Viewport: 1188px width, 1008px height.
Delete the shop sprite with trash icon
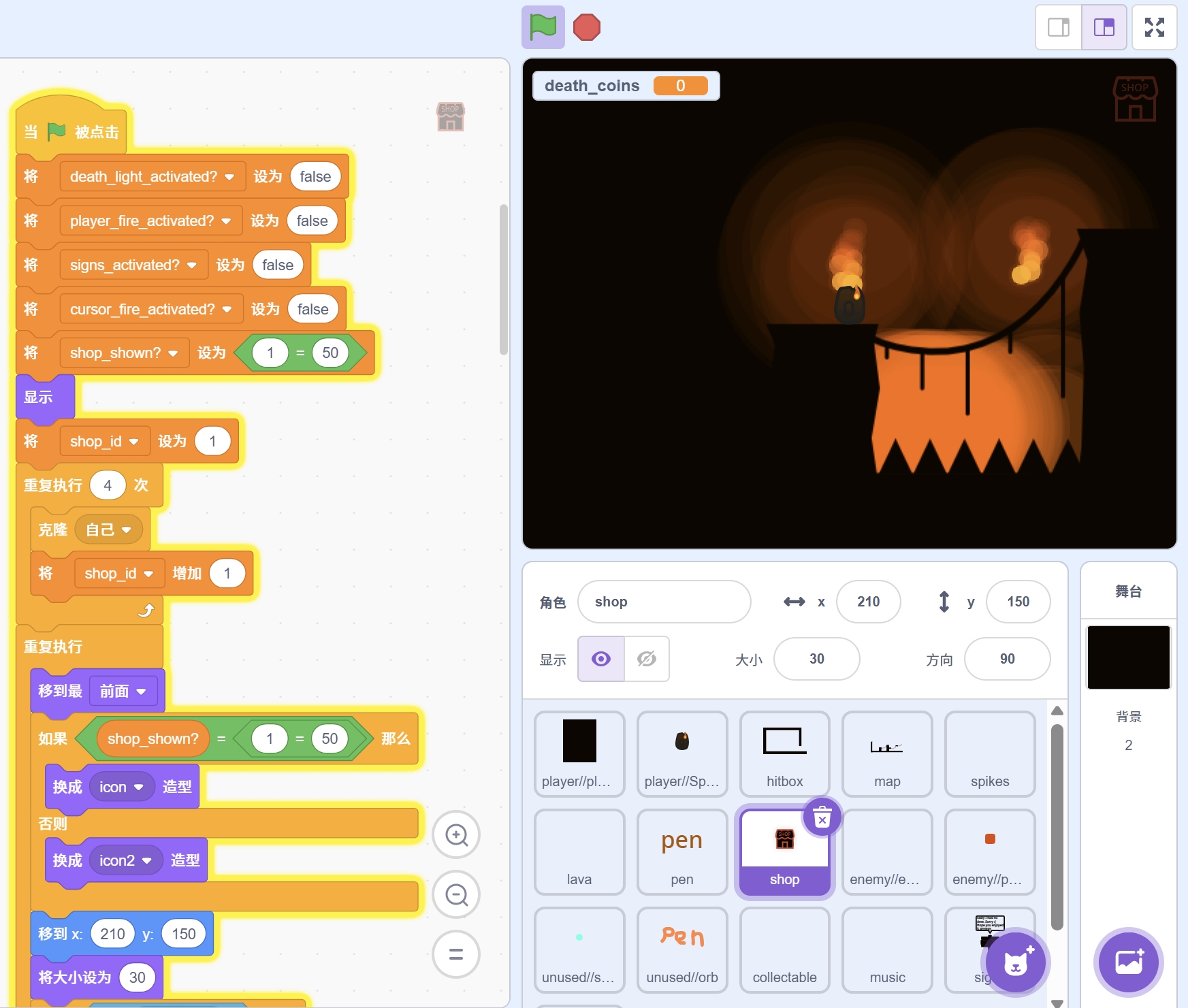point(822,817)
